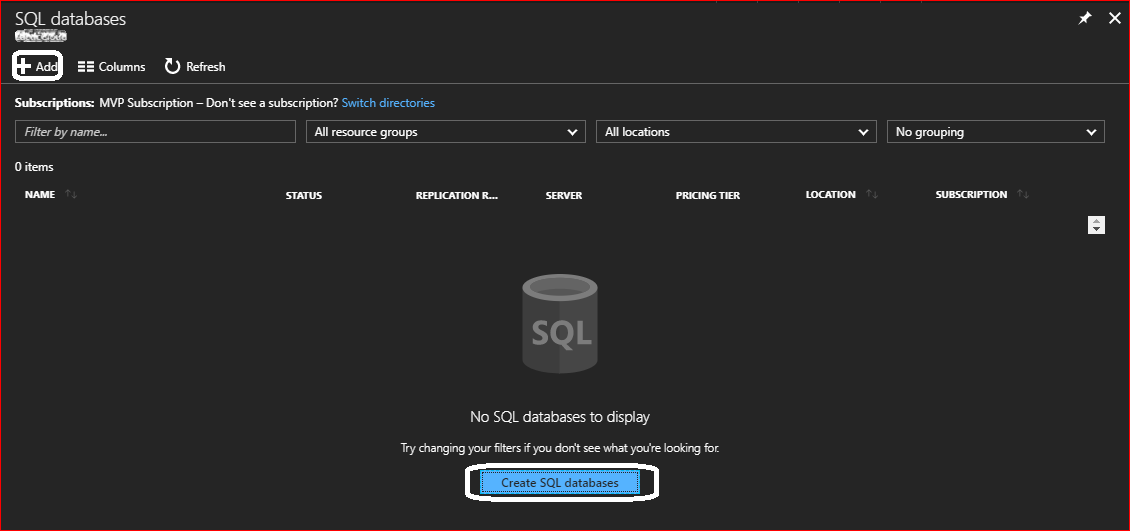Click the PRICING TIER column header
This screenshot has height=531, width=1130.
tap(708, 195)
